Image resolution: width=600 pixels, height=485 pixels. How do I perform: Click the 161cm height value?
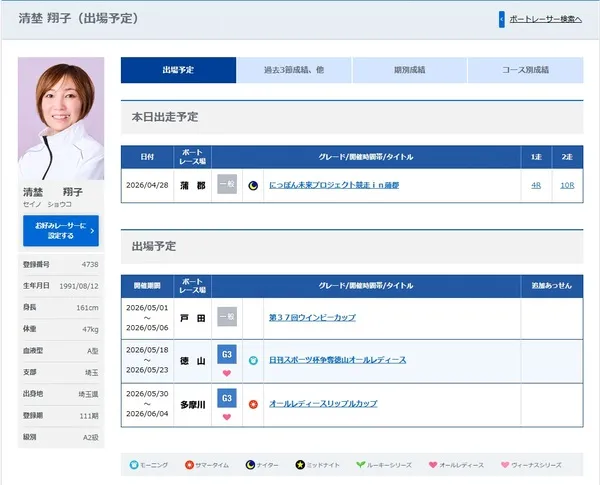click(x=87, y=308)
